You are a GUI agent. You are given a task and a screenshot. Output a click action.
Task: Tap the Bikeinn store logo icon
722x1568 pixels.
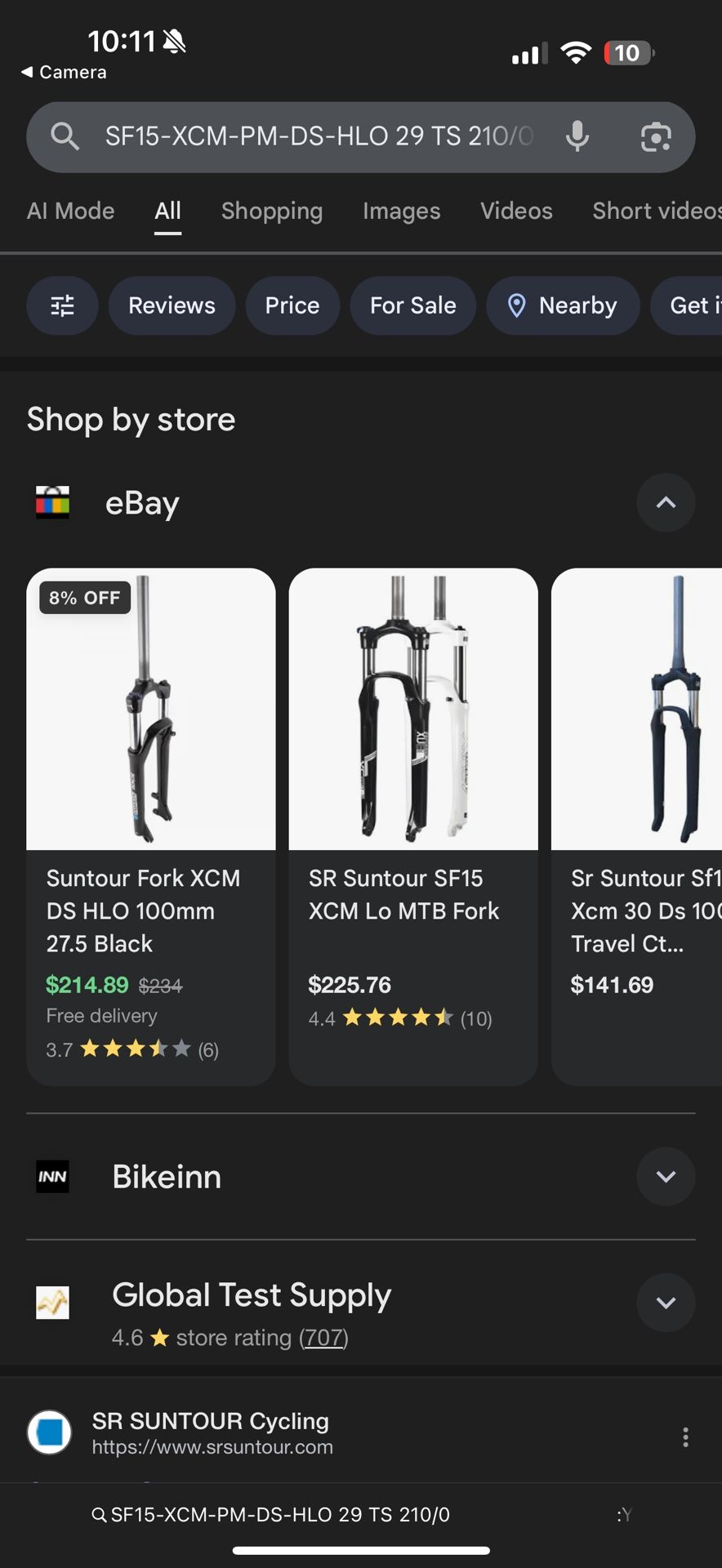tap(52, 1177)
